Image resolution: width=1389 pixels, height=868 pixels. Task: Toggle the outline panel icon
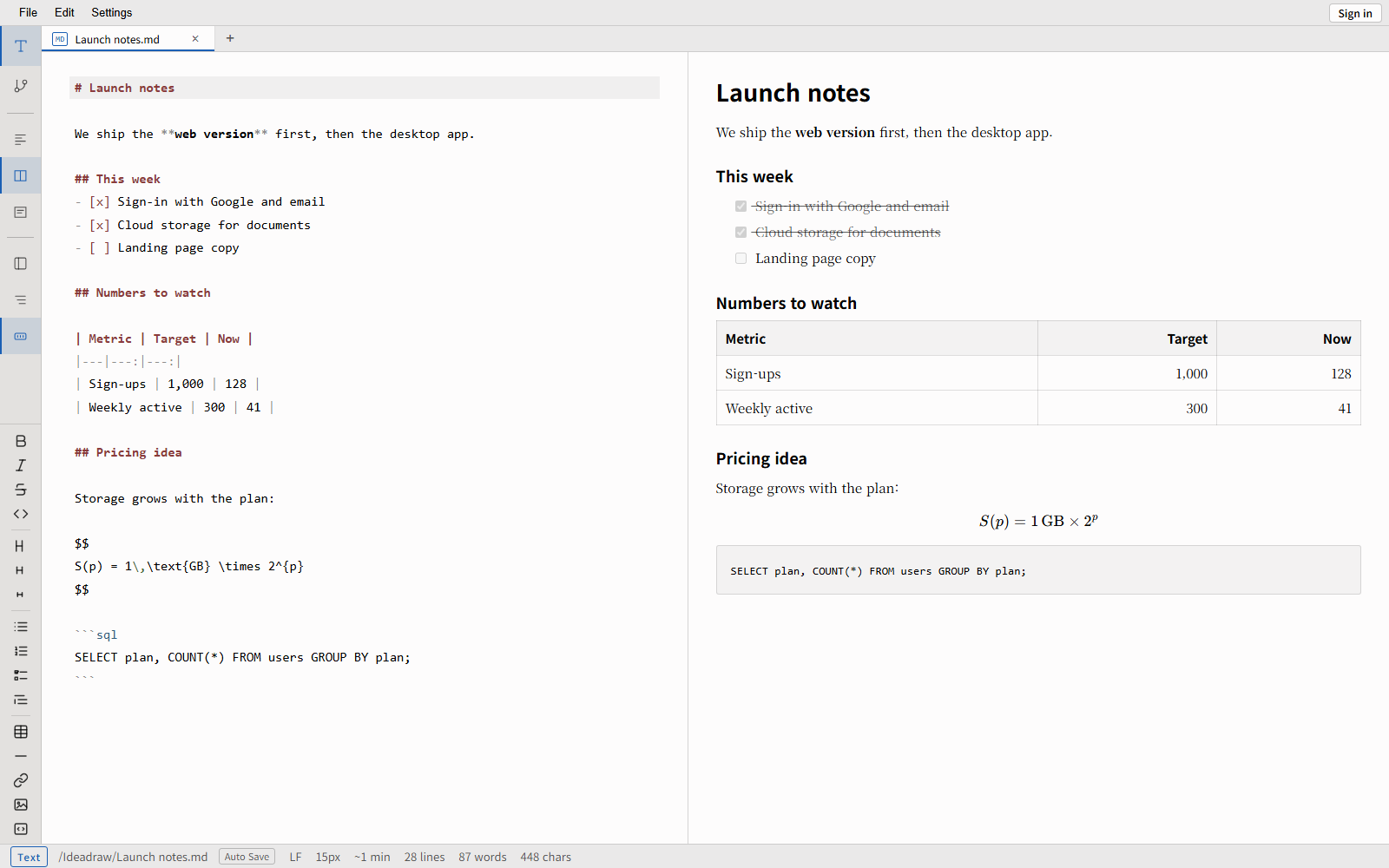coord(21,299)
